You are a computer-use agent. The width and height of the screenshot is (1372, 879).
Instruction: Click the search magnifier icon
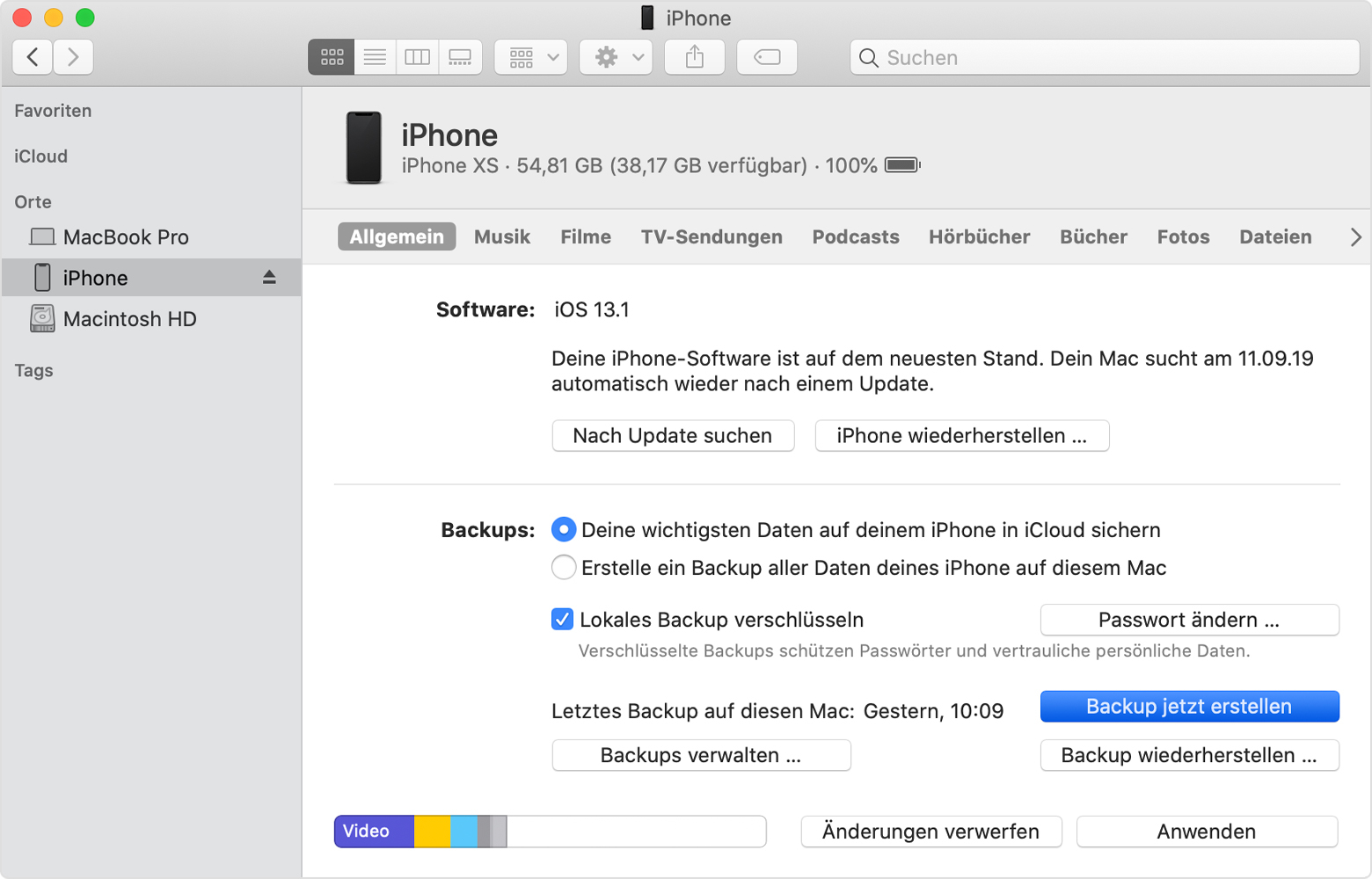tap(868, 58)
